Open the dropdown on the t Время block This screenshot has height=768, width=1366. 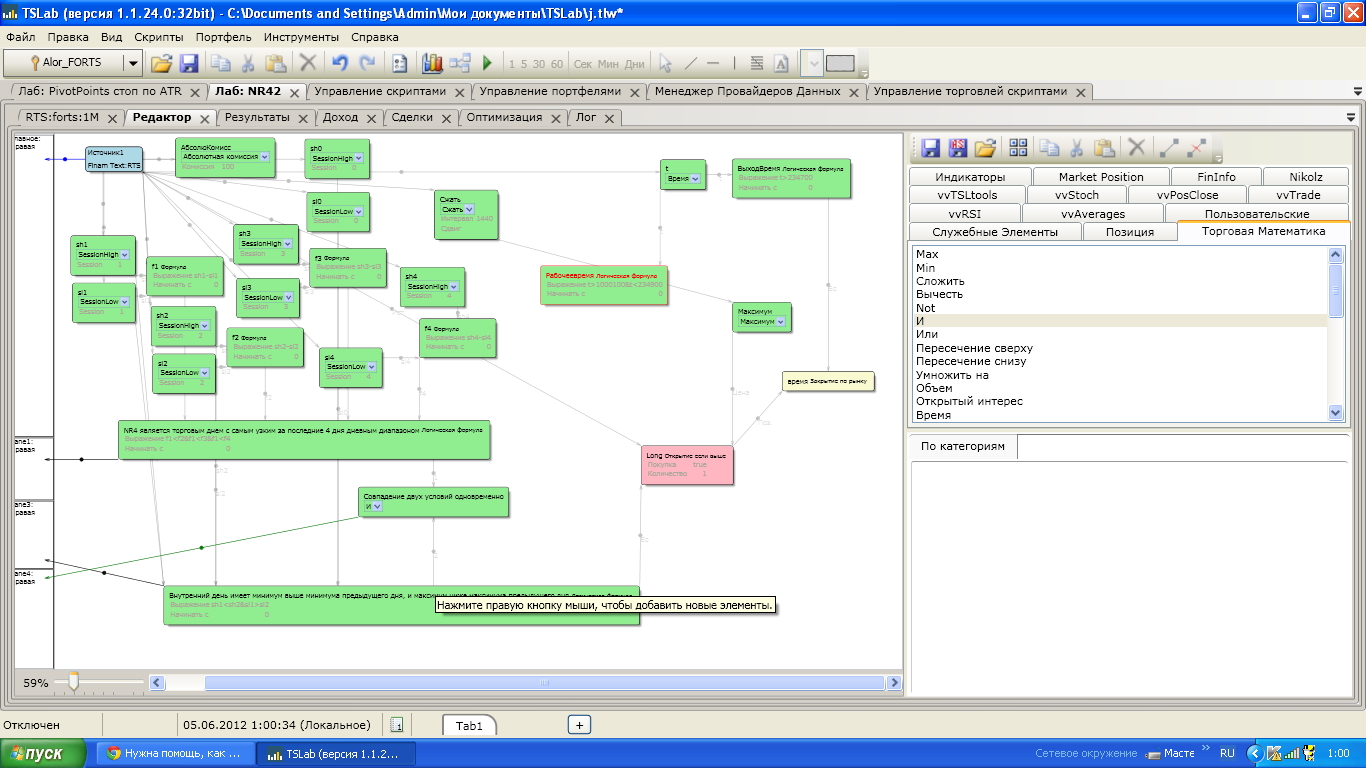click(x=694, y=178)
